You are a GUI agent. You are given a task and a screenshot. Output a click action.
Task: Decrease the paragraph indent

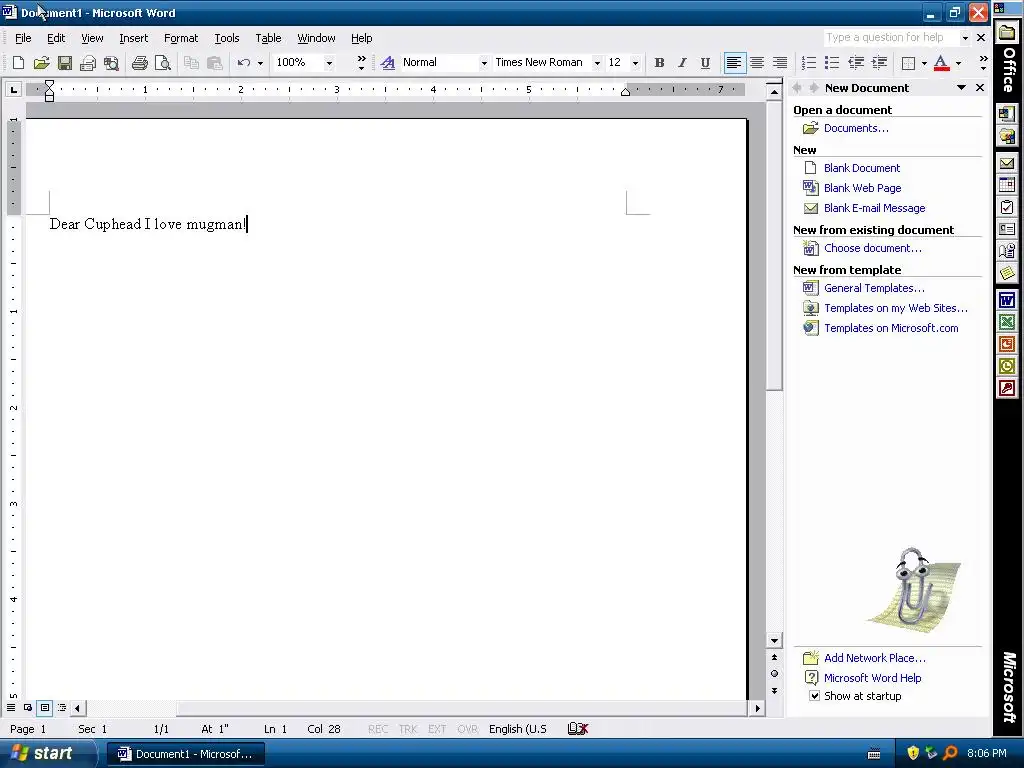pyautogui.click(x=856, y=63)
